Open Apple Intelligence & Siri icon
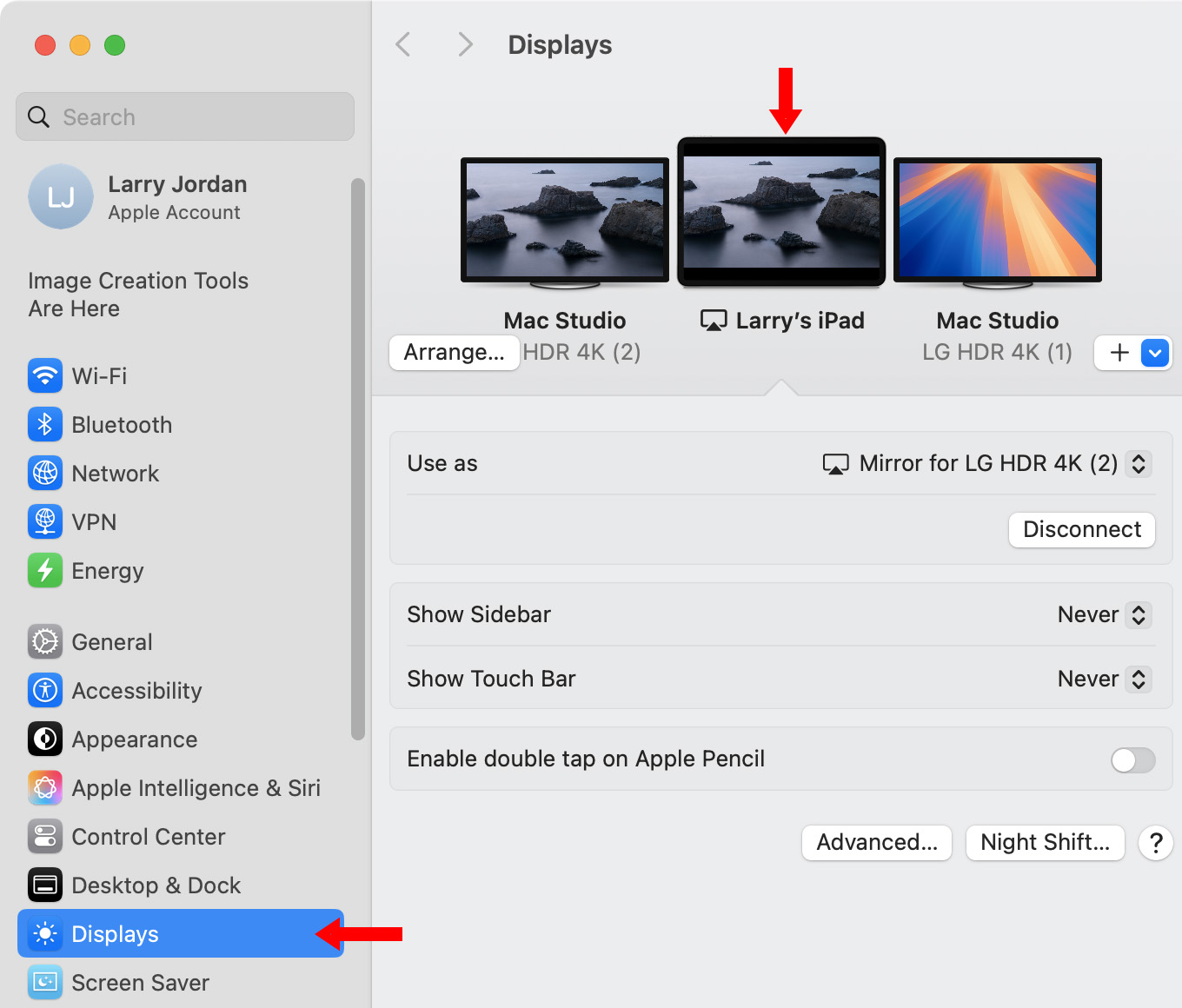 (x=45, y=787)
